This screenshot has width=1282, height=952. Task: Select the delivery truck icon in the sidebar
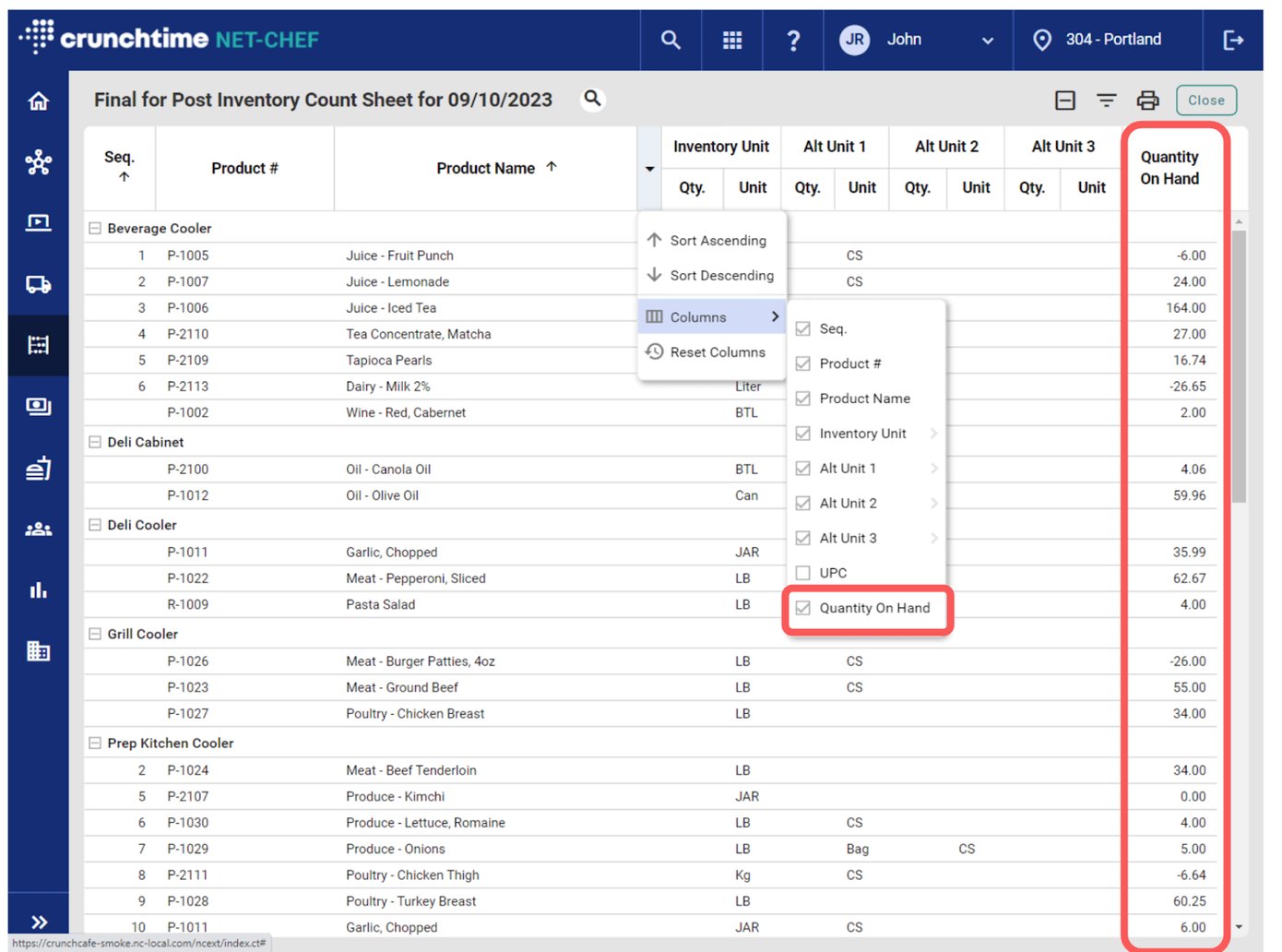click(x=38, y=283)
